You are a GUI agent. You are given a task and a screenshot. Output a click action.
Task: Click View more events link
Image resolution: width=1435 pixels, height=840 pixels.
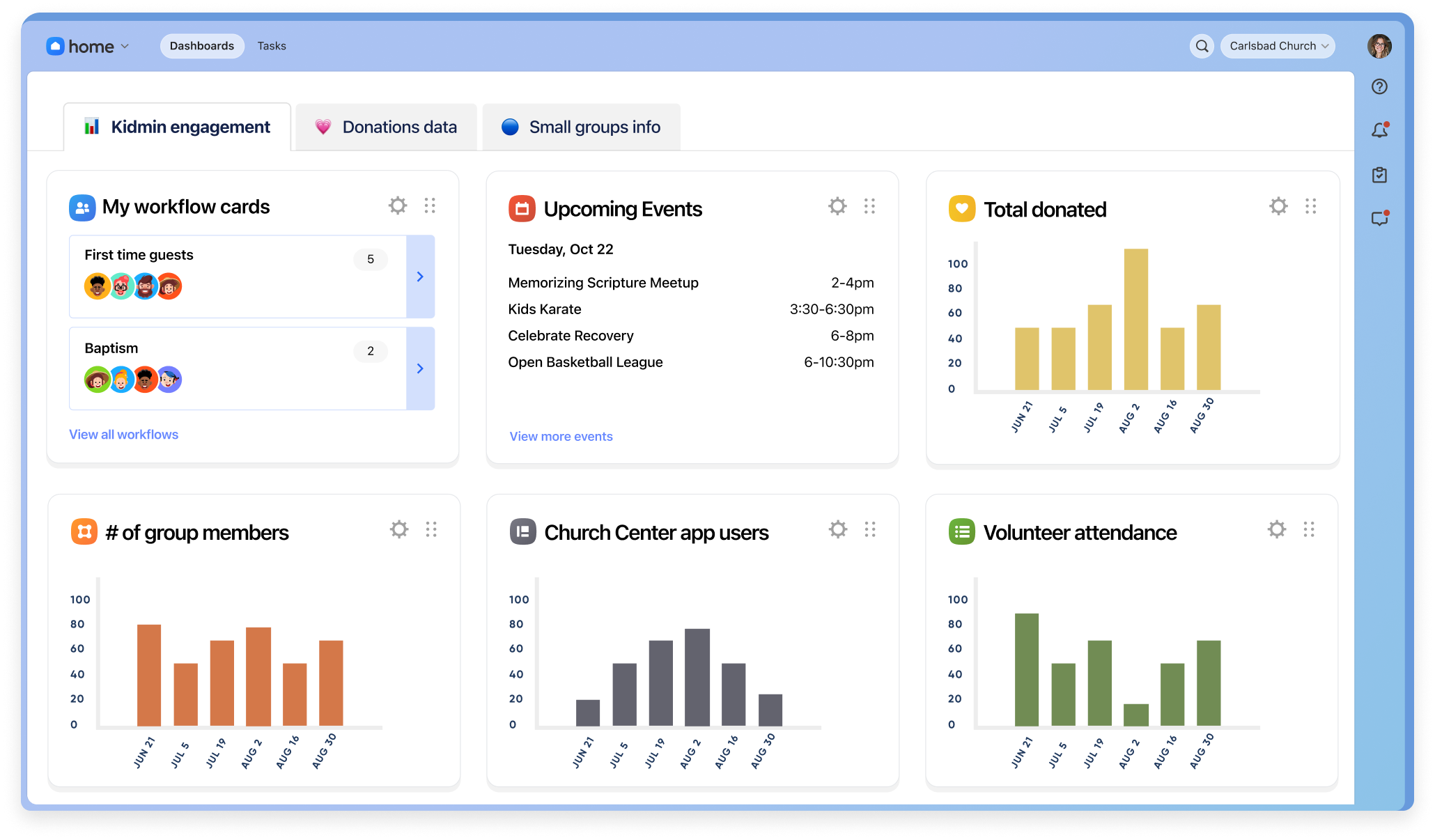(561, 437)
